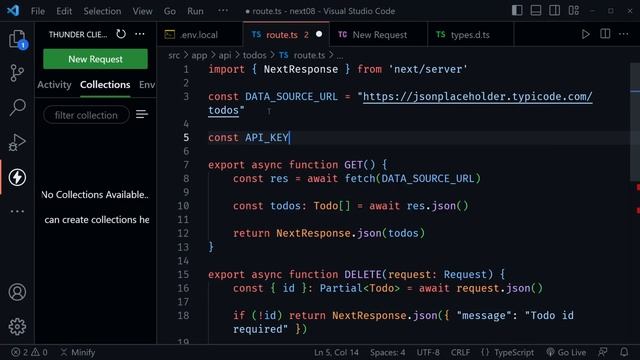Select the Thunder Client lightning icon

(17, 177)
